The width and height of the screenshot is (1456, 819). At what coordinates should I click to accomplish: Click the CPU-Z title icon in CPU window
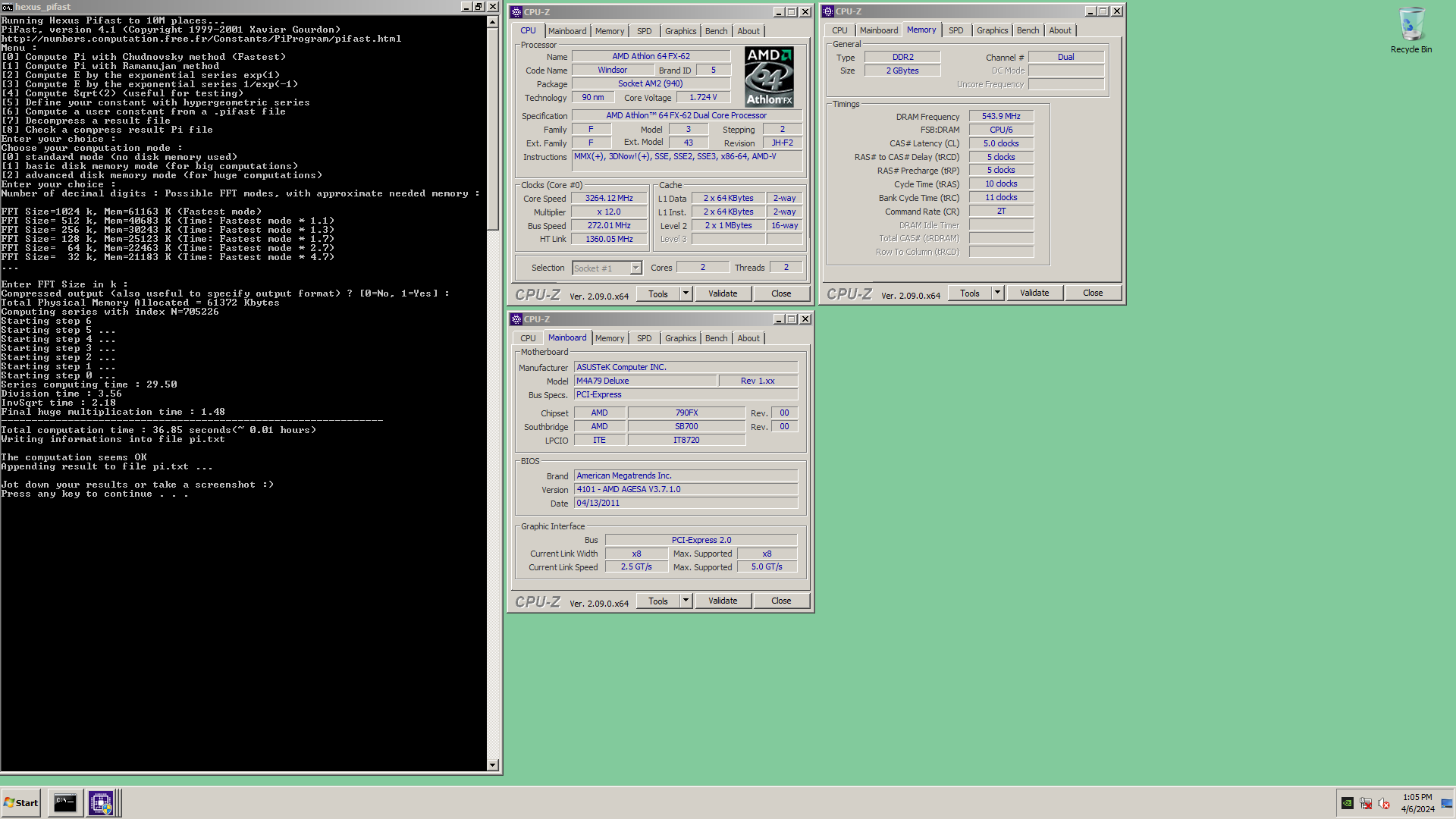tap(516, 12)
